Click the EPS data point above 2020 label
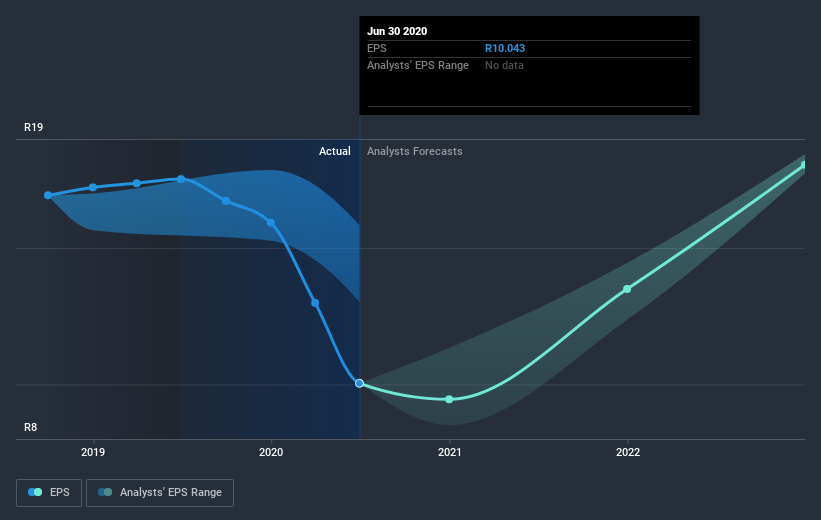The height and width of the screenshot is (520, 821). [x=271, y=222]
